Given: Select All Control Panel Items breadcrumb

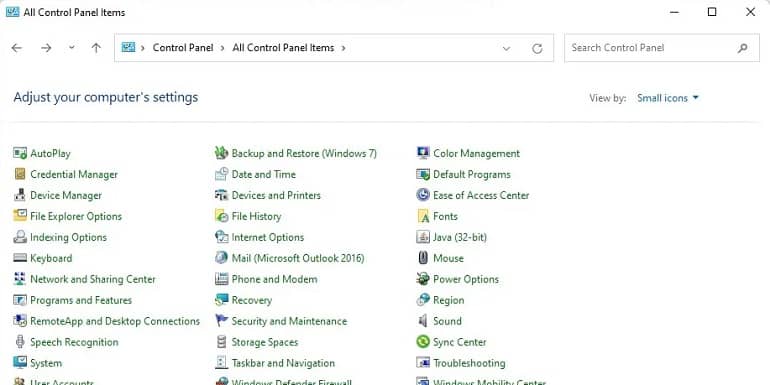Looking at the screenshot, I should (283, 48).
